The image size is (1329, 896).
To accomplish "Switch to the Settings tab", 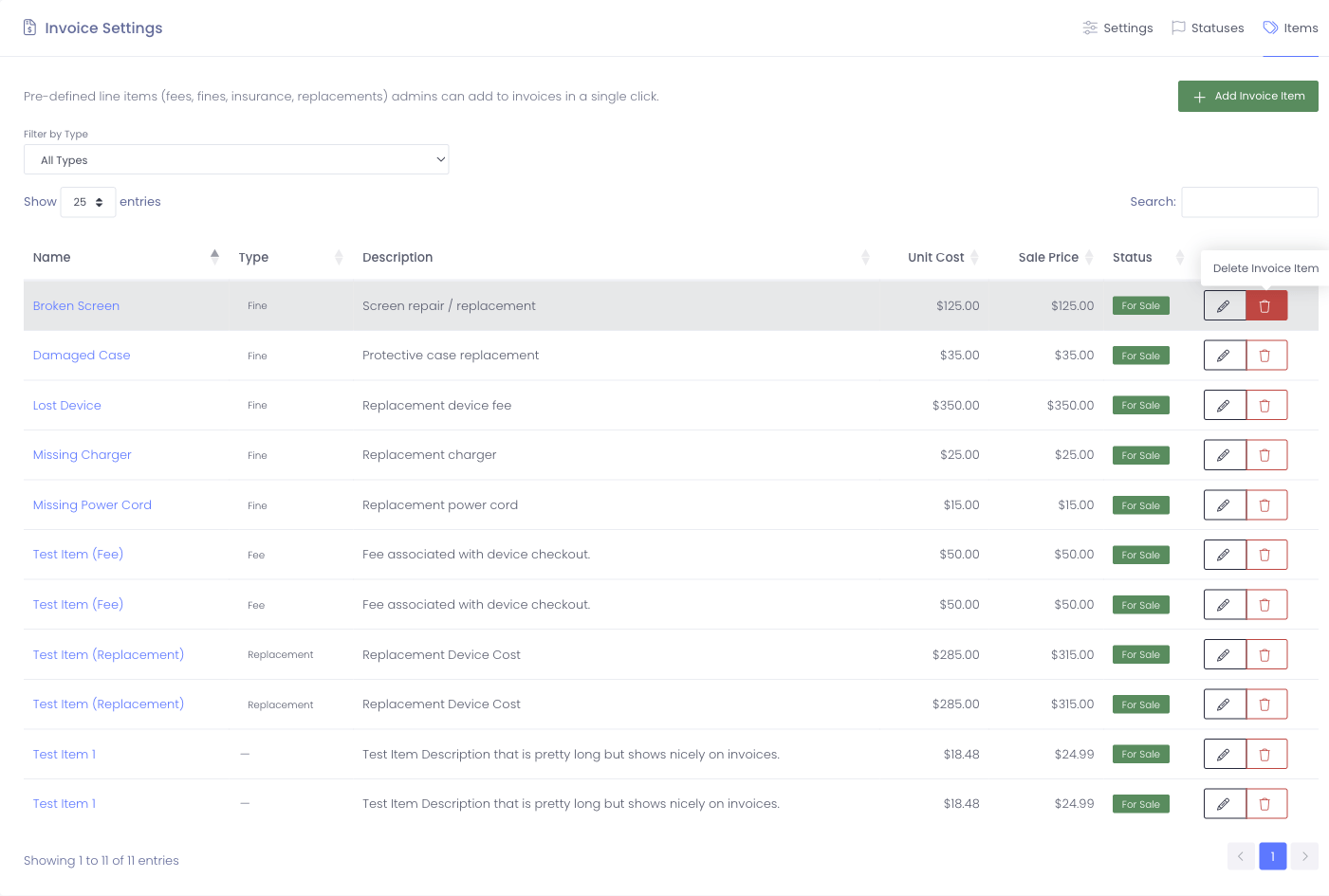I will click(x=1117, y=27).
